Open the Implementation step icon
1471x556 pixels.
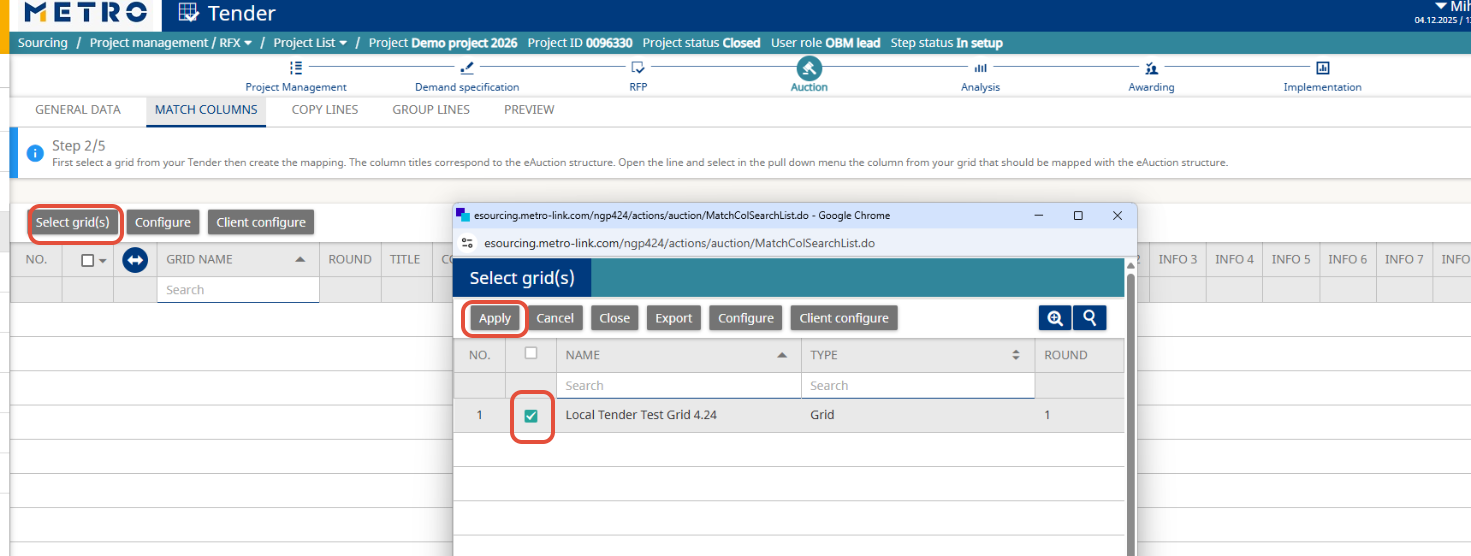click(1323, 68)
